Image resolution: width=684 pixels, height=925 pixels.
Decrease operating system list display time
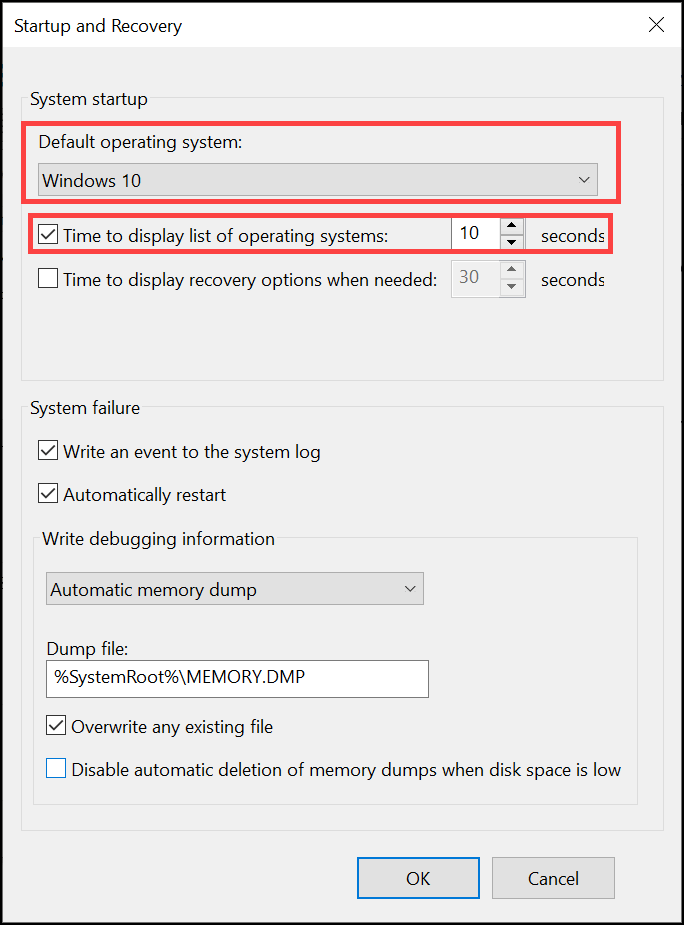(x=513, y=240)
